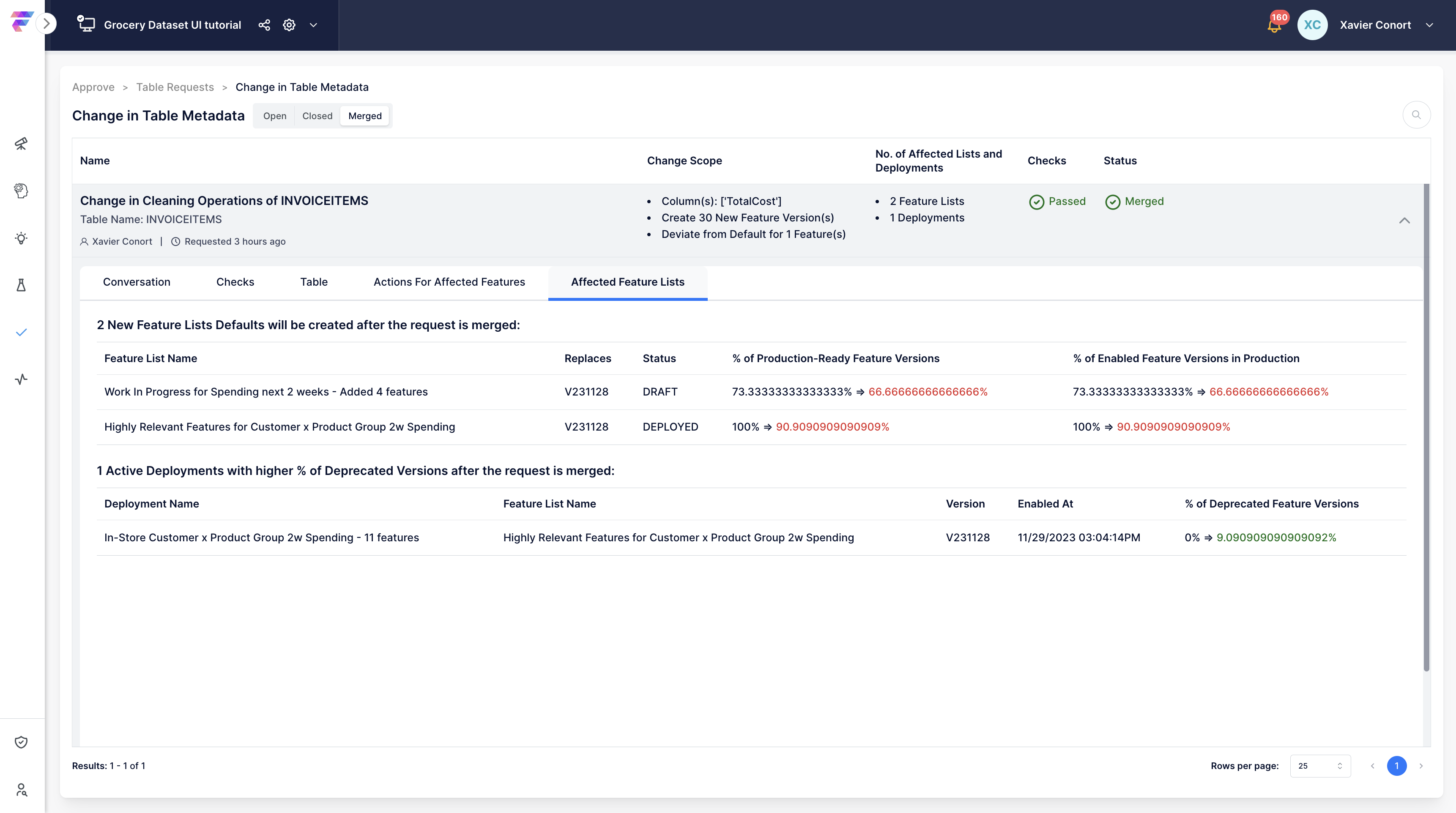Click Change in Cleaning Operations of INVOICEITEMS title
The width and height of the screenshot is (1456, 813).
(x=224, y=201)
